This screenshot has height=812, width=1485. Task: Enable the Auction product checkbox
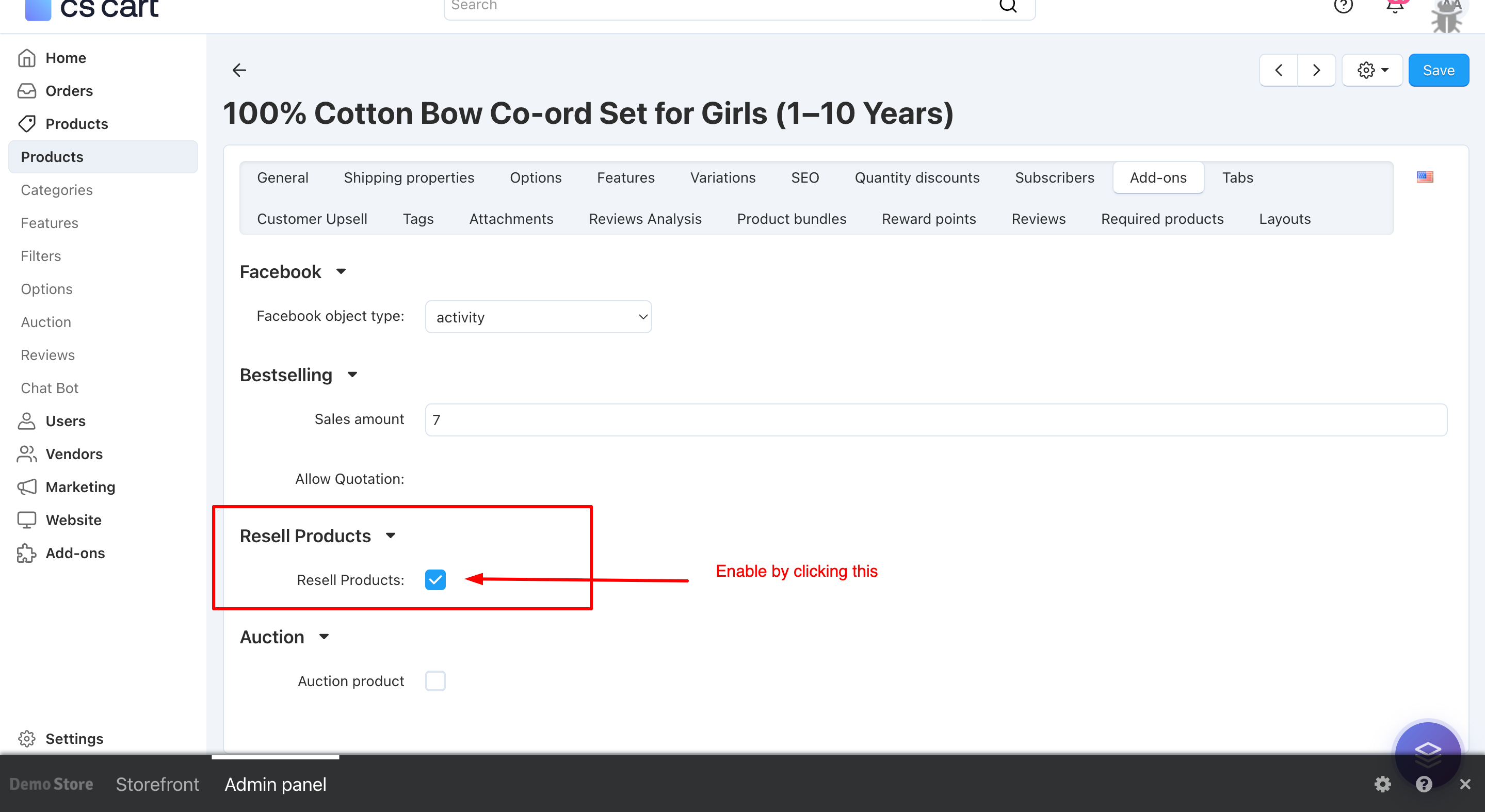tap(435, 680)
